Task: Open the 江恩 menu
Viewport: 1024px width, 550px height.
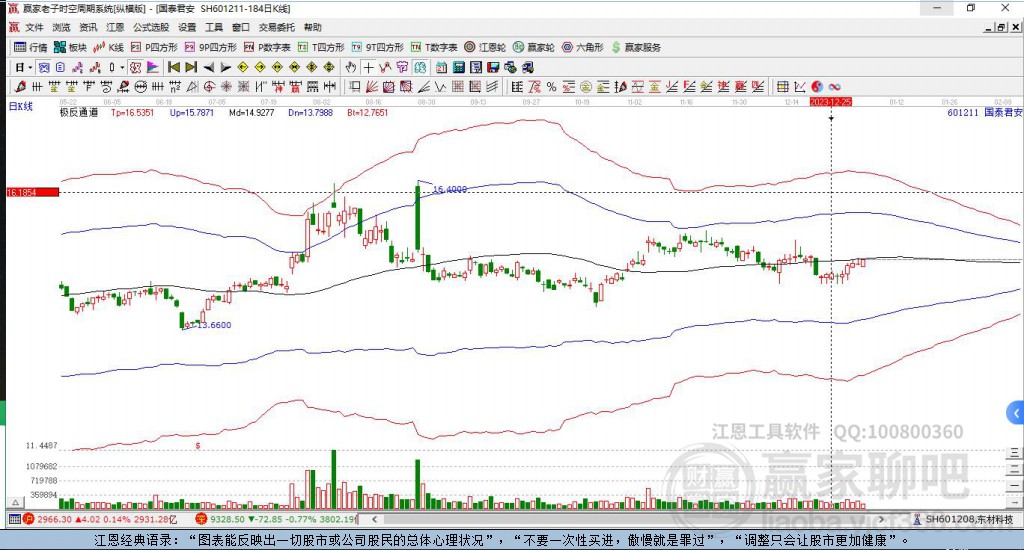Action: [115, 27]
